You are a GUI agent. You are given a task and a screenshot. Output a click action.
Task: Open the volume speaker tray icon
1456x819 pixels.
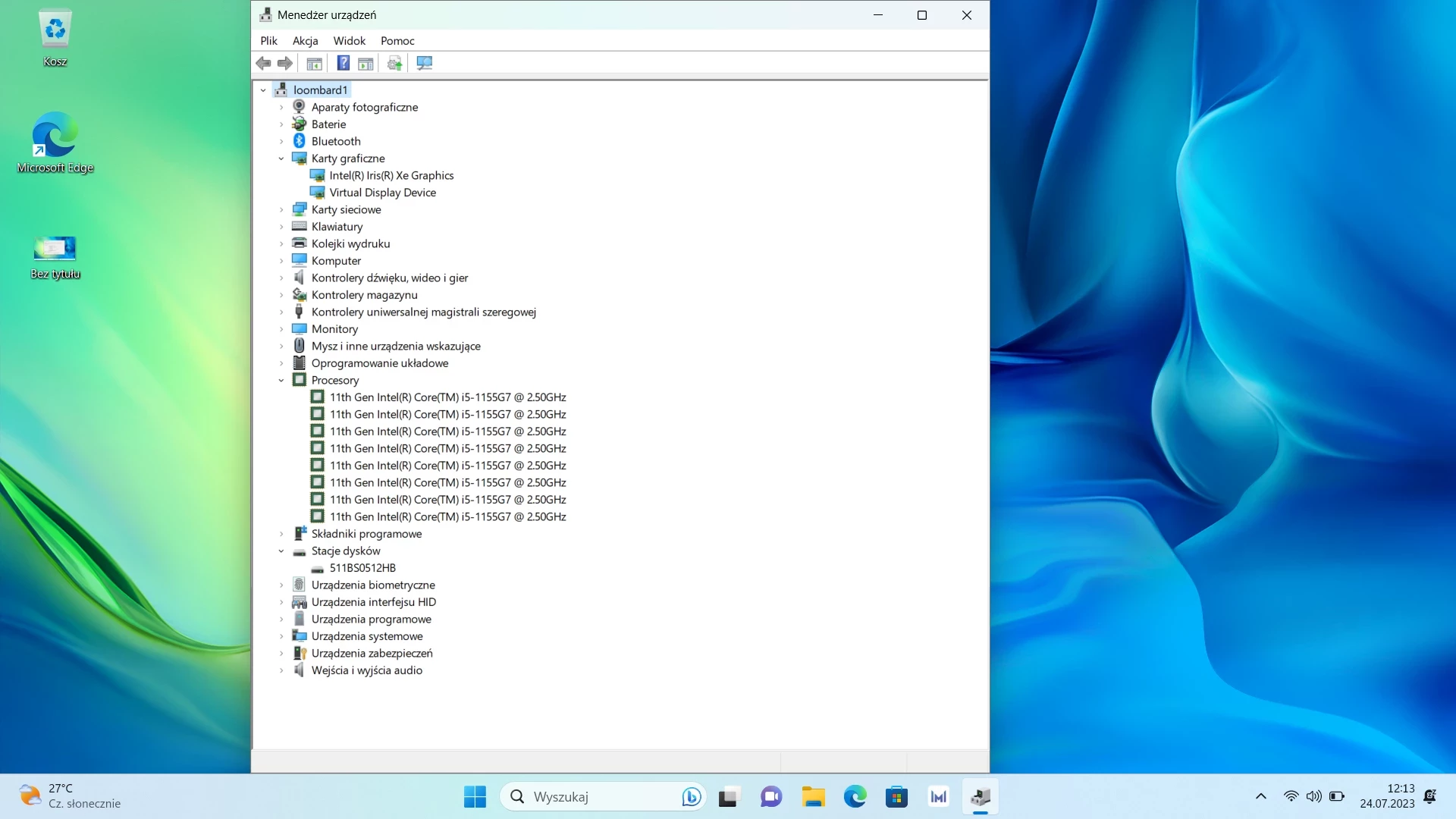pyautogui.click(x=1313, y=797)
